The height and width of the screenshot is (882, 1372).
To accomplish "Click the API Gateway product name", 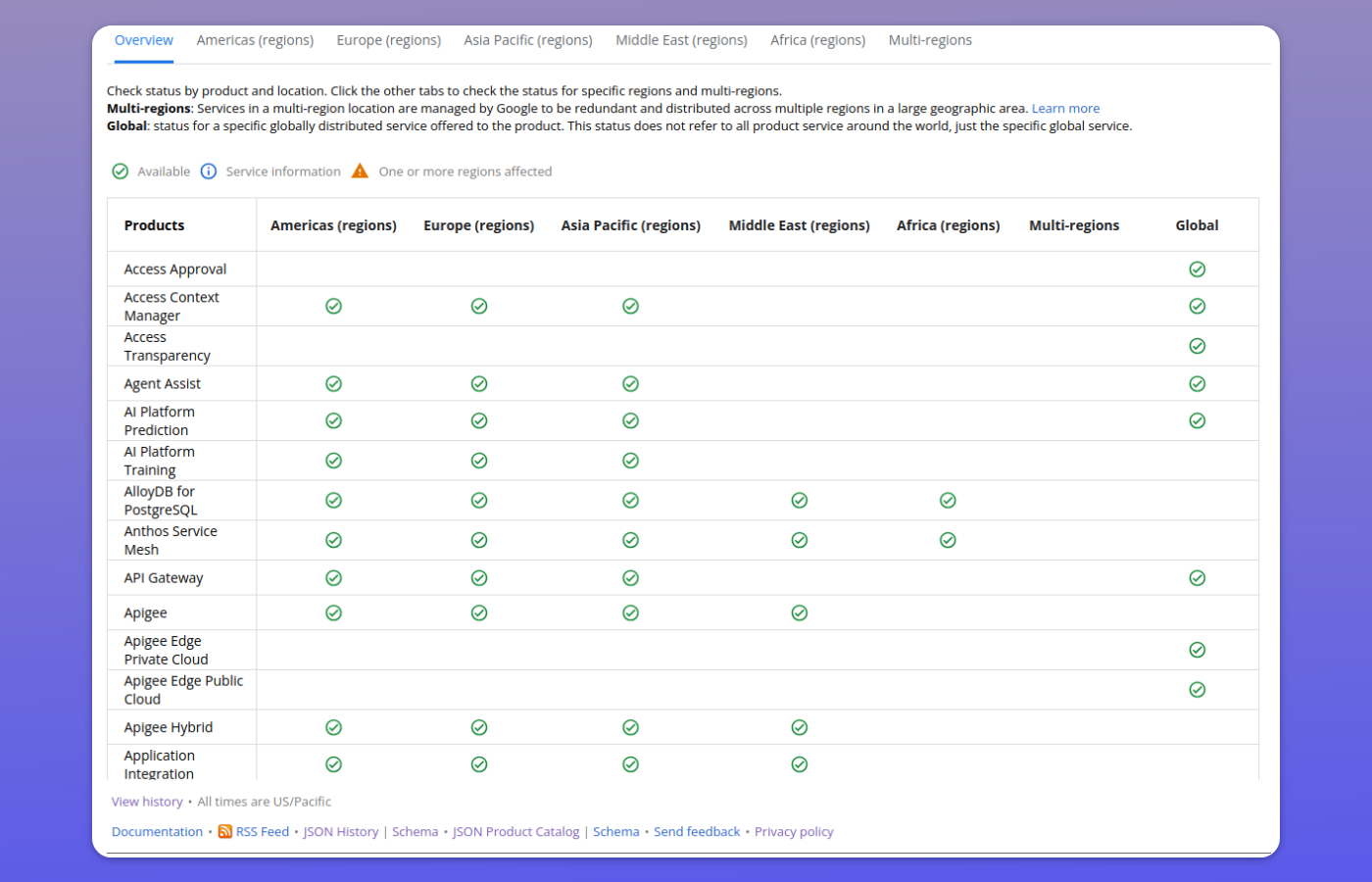I will pos(164,578).
